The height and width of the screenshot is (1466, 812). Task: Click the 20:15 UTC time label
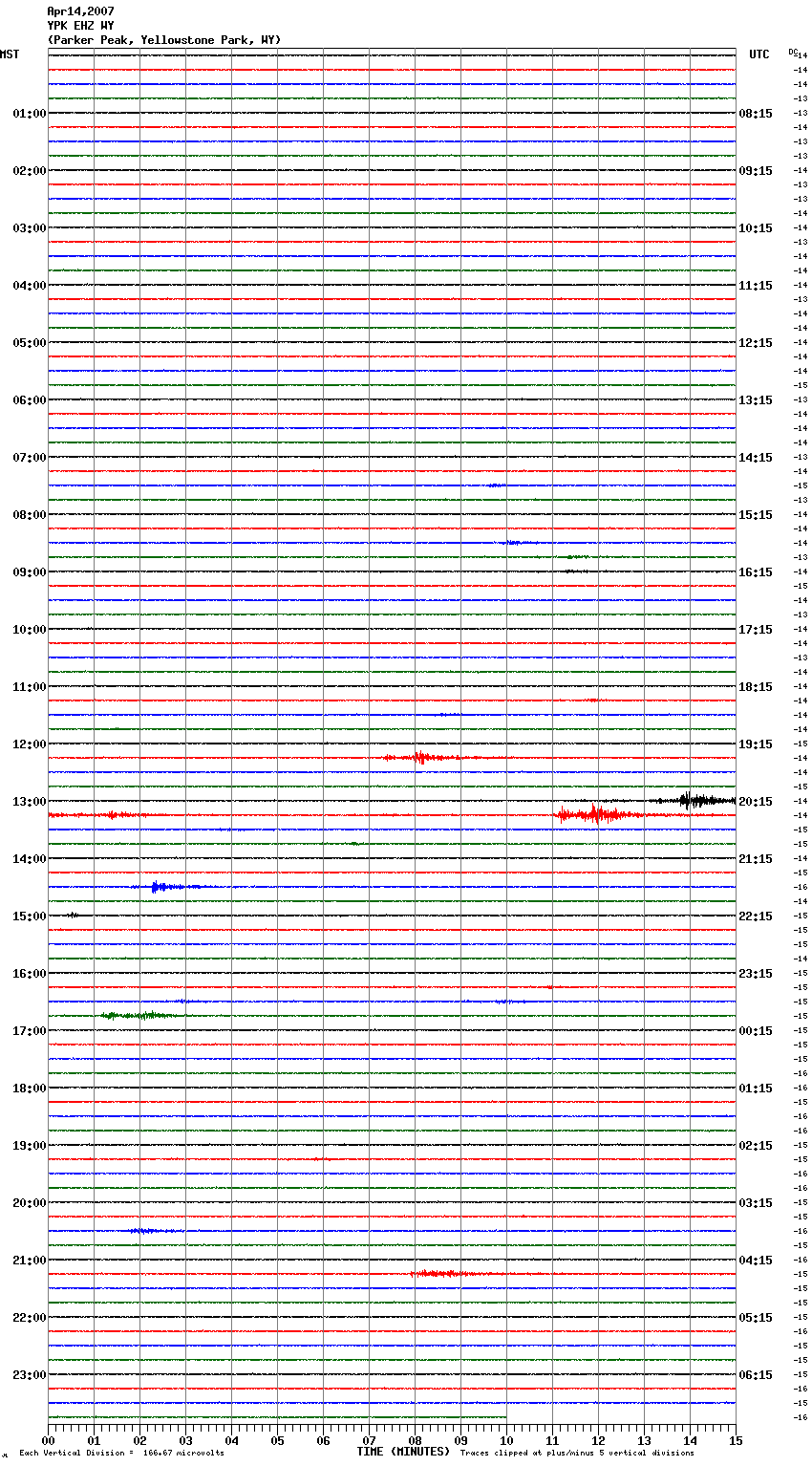click(x=756, y=802)
